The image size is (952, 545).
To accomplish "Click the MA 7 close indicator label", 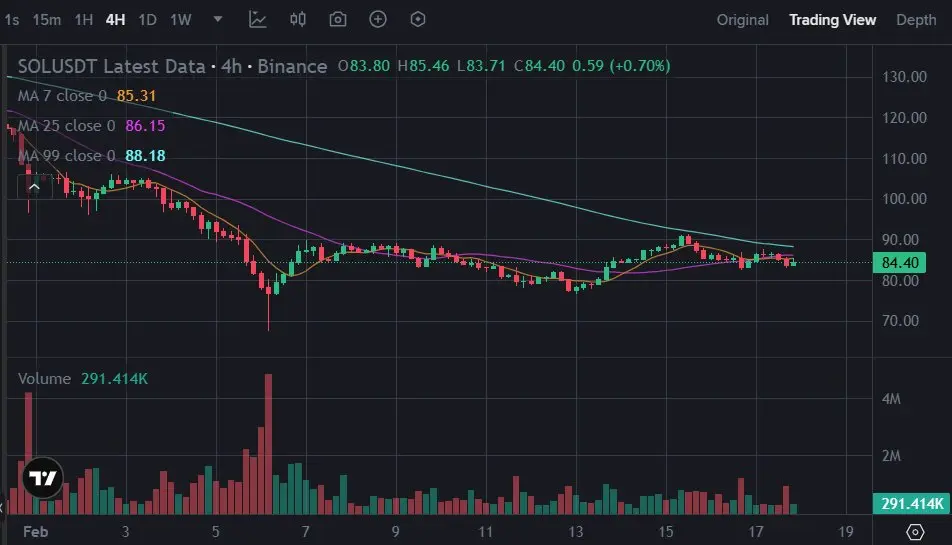I will (x=62, y=96).
